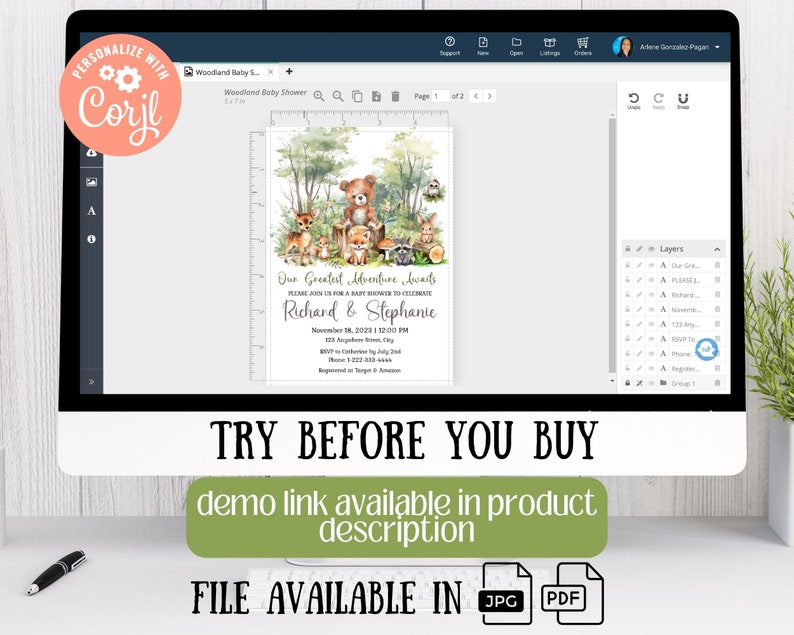Close the Woodland Baby S... tab
The height and width of the screenshot is (635, 794).
tap(270, 72)
